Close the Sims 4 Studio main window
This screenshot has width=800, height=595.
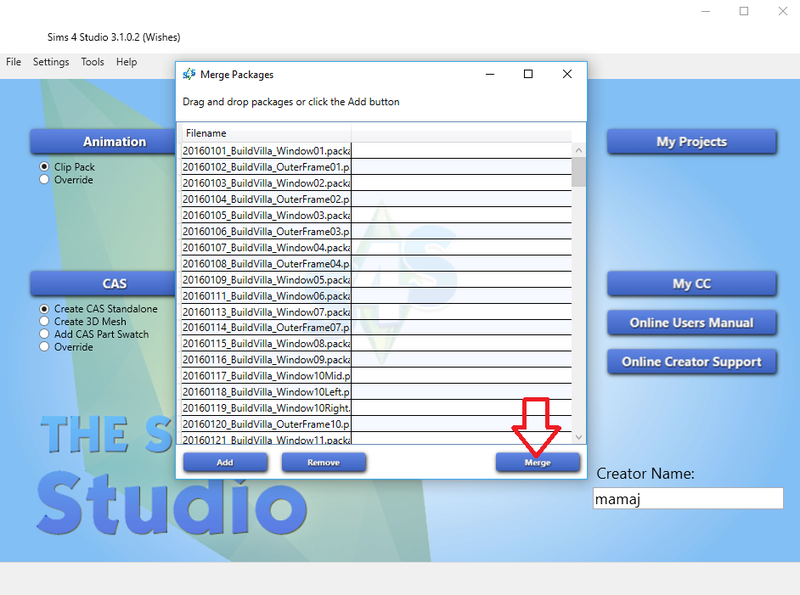click(783, 11)
